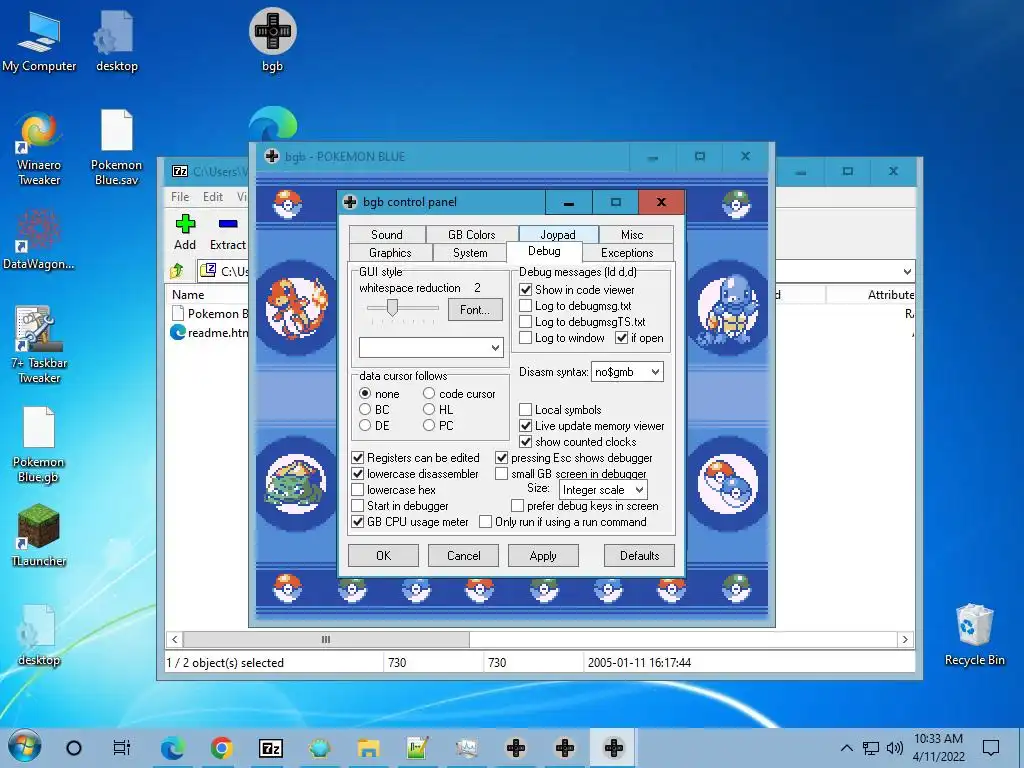Viewport: 1024px width, 768px height.
Task: Switch to the Joypad tab
Action: pyautogui.click(x=558, y=234)
